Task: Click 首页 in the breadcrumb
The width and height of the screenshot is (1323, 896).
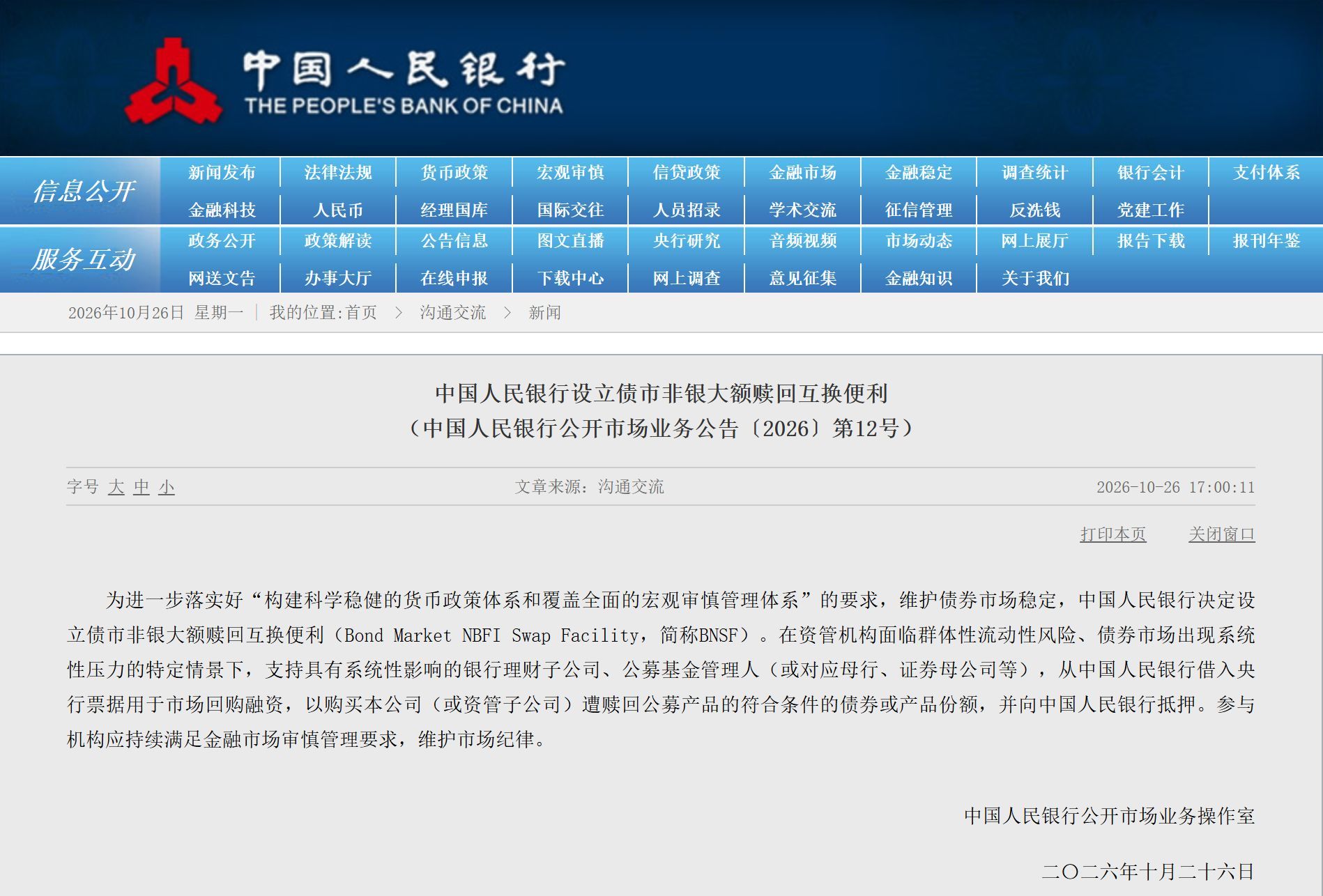Action: click(x=361, y=313)
